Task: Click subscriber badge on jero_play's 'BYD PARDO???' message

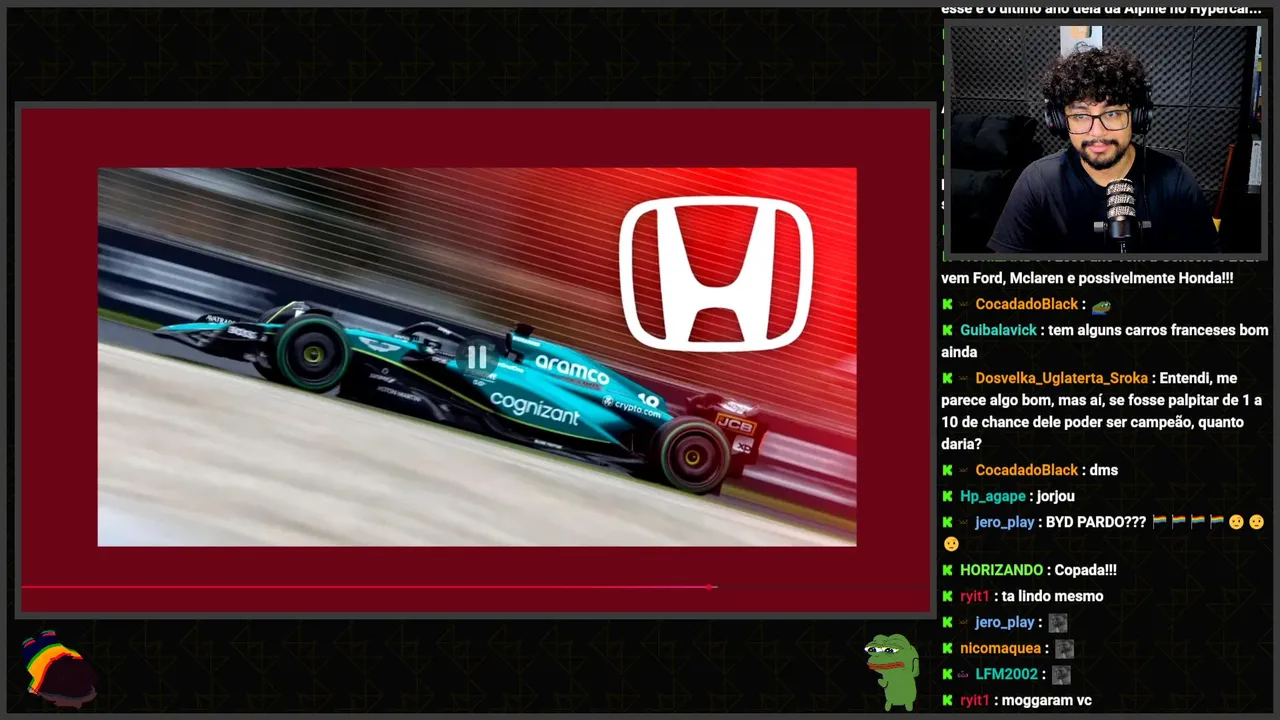Action: [965, 522]
